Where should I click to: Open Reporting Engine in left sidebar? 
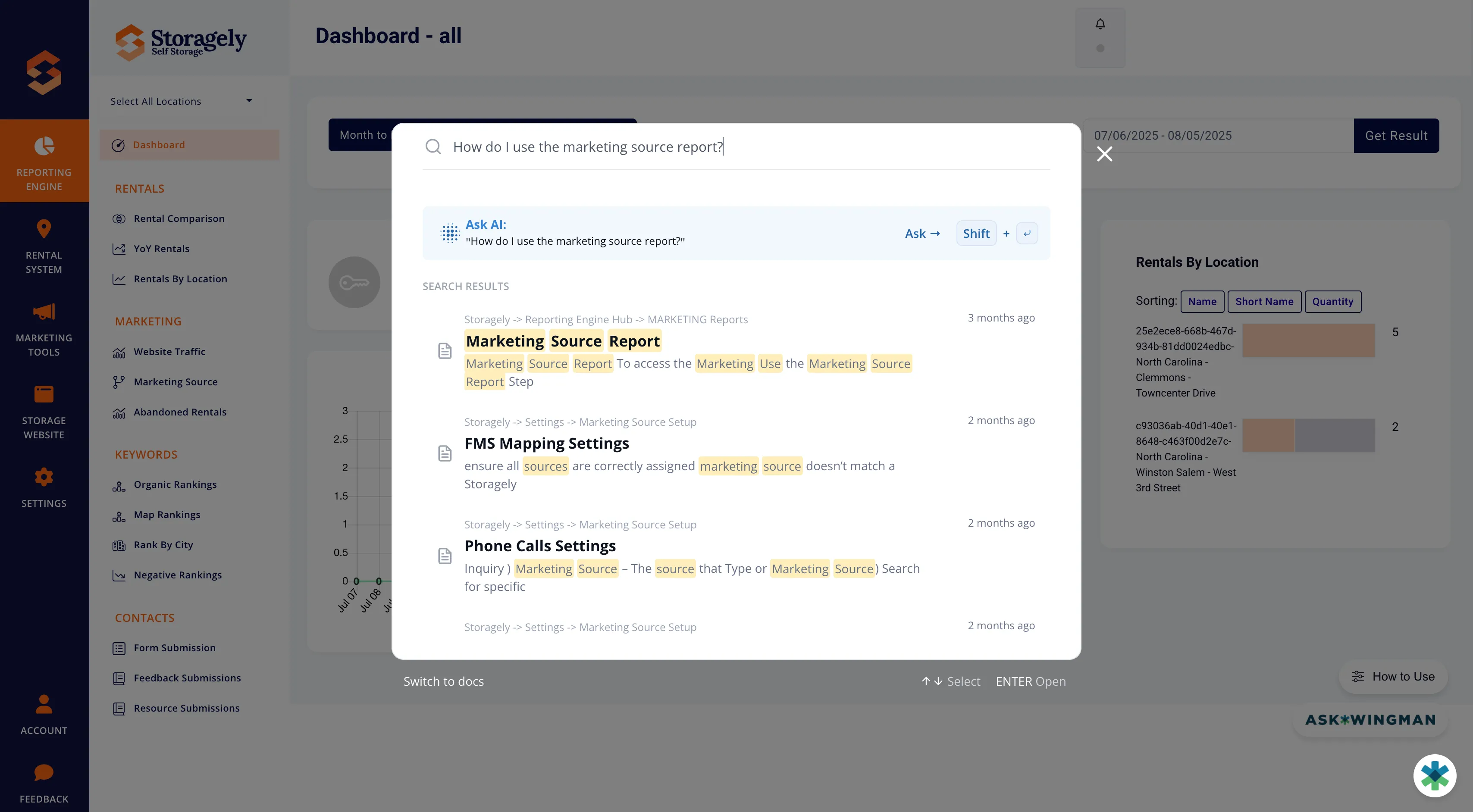[44, 161]
